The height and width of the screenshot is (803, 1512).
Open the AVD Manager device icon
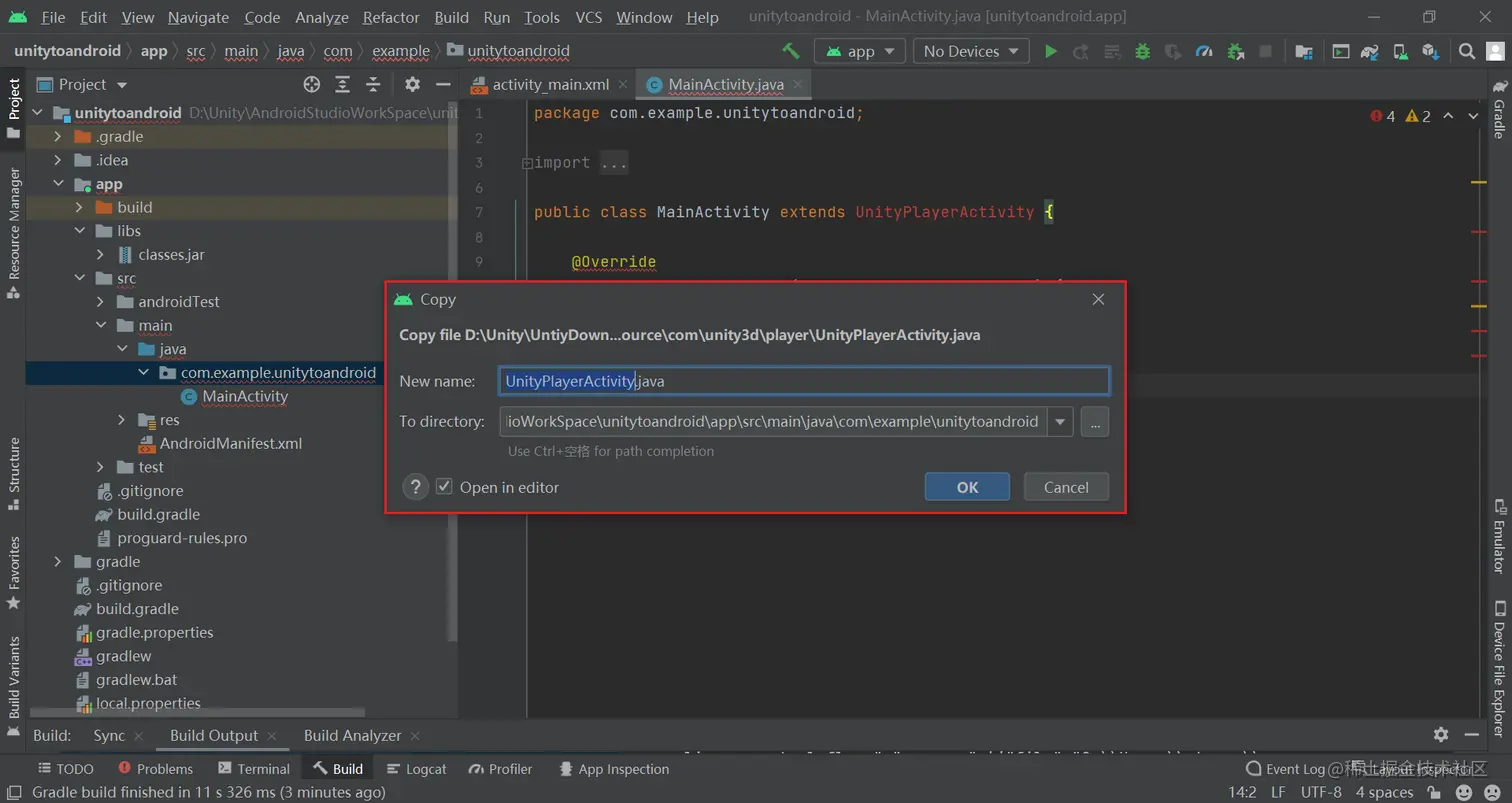pyautogui.click(x=1401, y=51)
